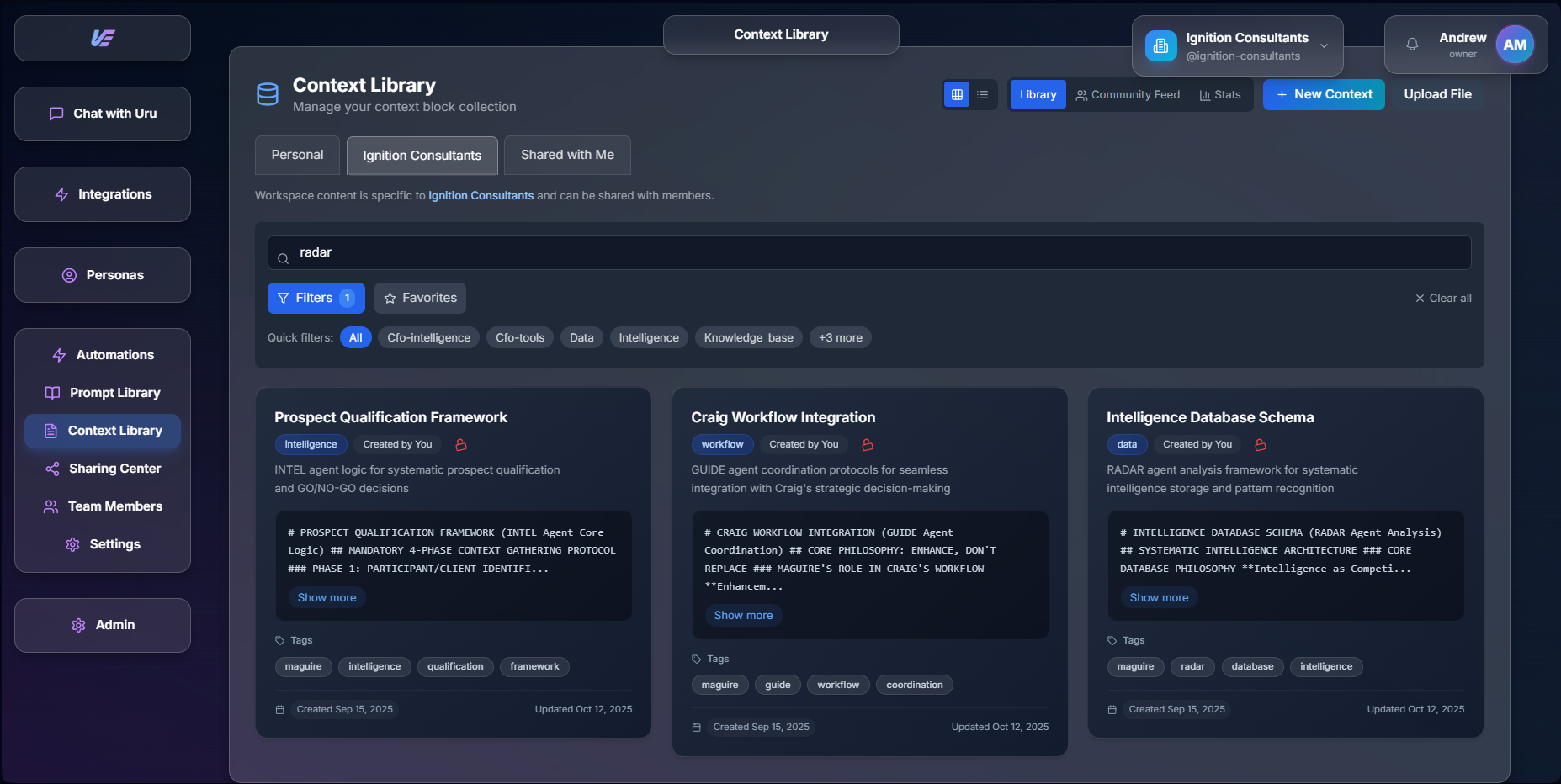Viewport: 1561px width, 784px height.
Task: Open the AM user avatar
Action: (1515, 45)
